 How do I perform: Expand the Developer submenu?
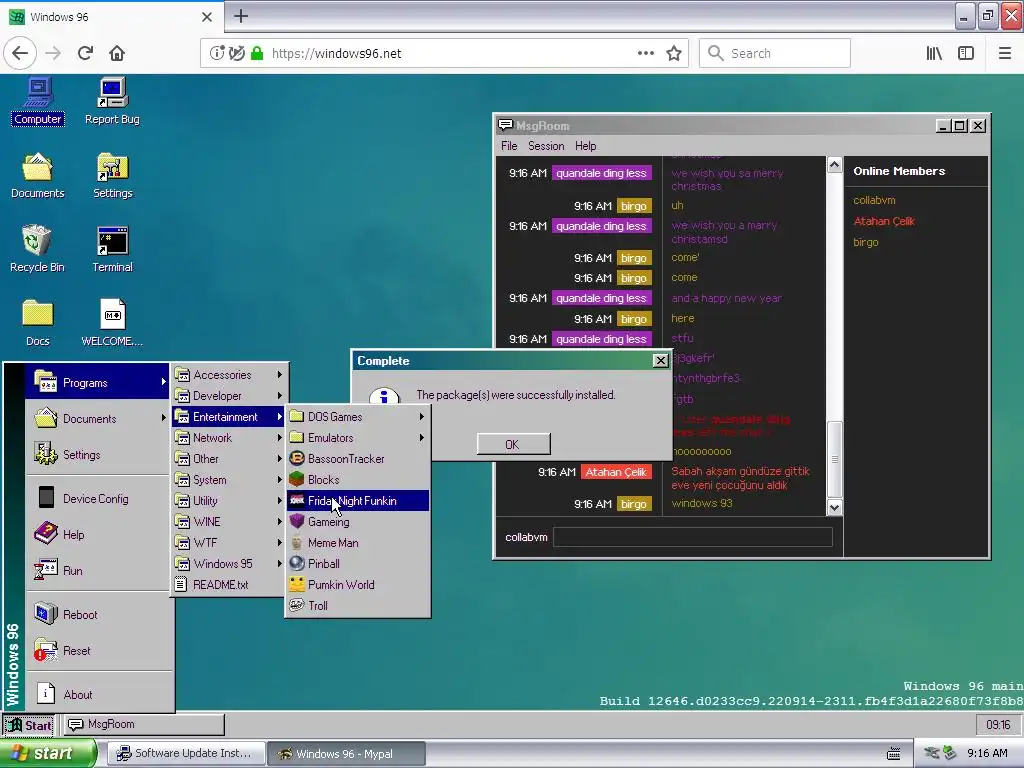229,396
